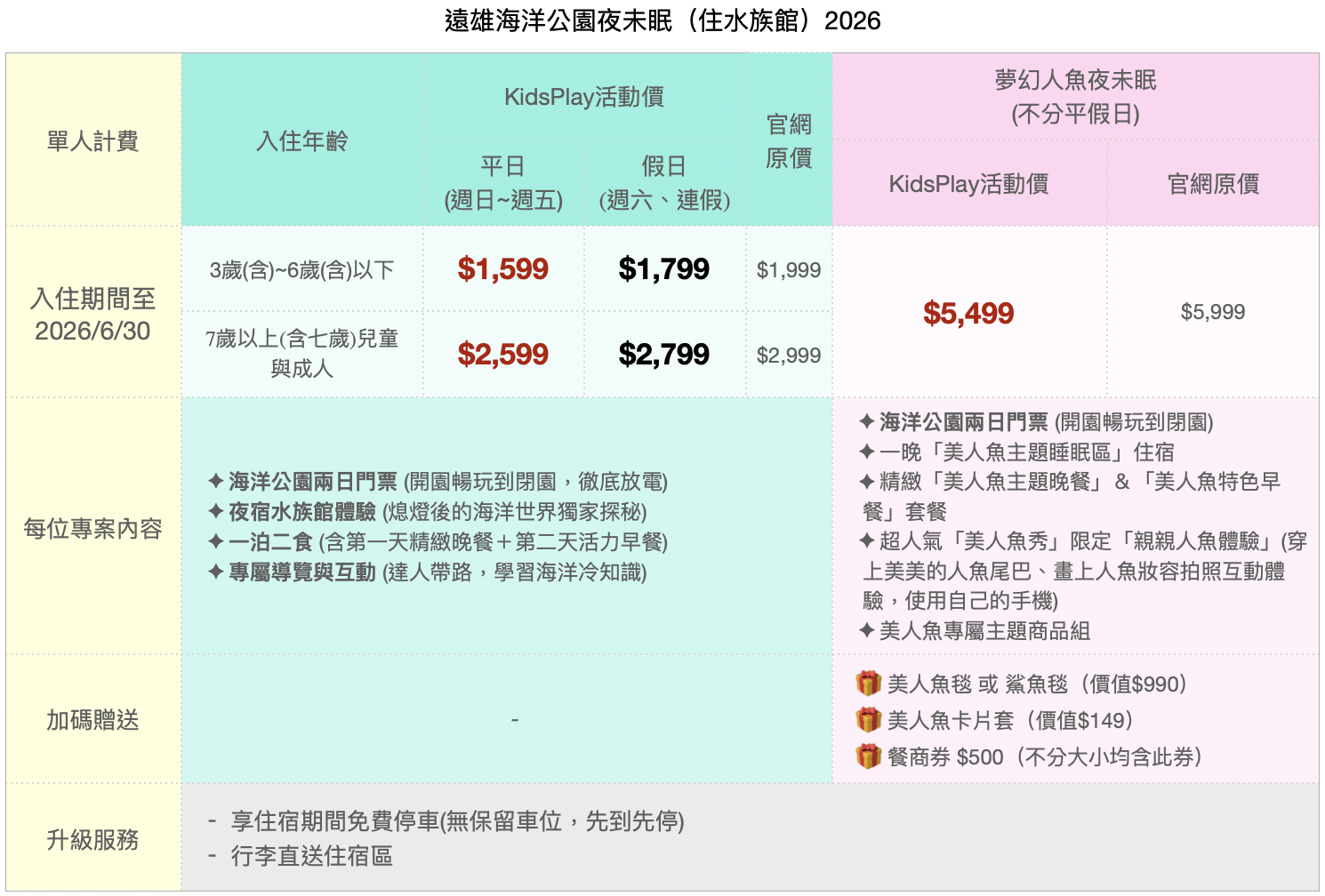
Task: Select the 3歲(含)~6歲(含)以下 age row label
Action: [x=301, y=270]
